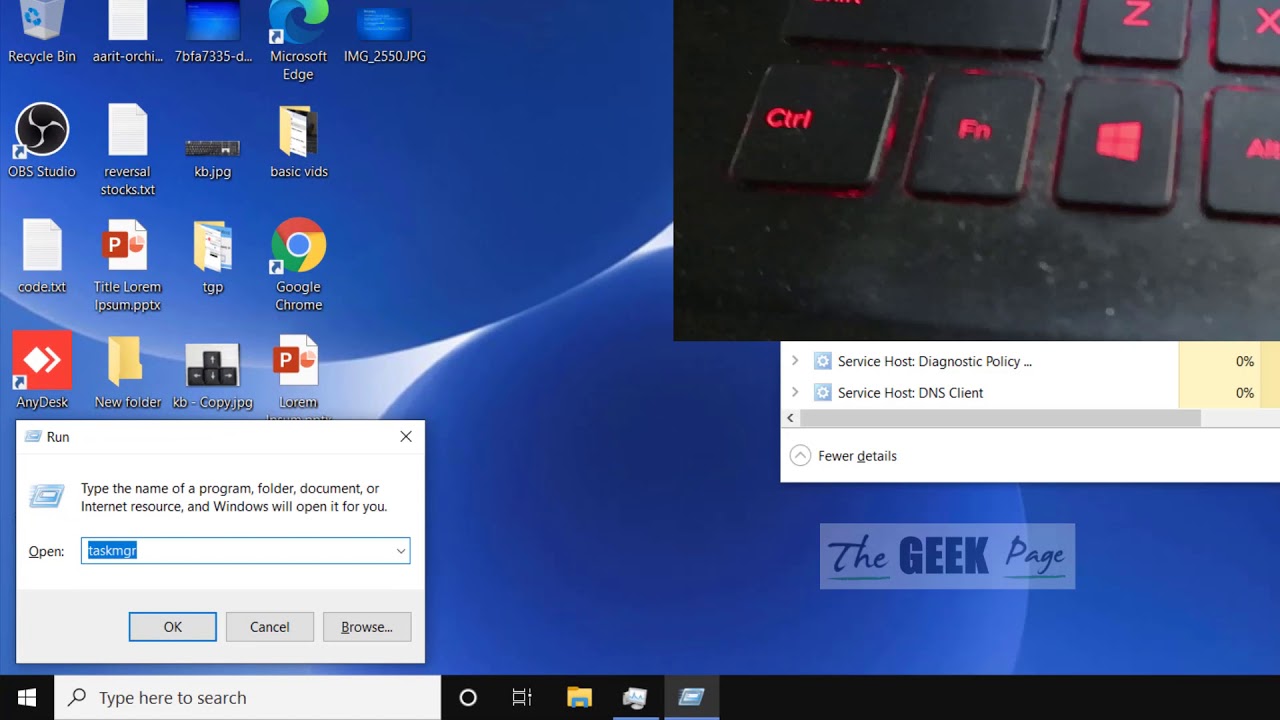Expand the Service Host: DNS Client row
1280x720 pixels.
pyautogui.click(x=795, y=392)
